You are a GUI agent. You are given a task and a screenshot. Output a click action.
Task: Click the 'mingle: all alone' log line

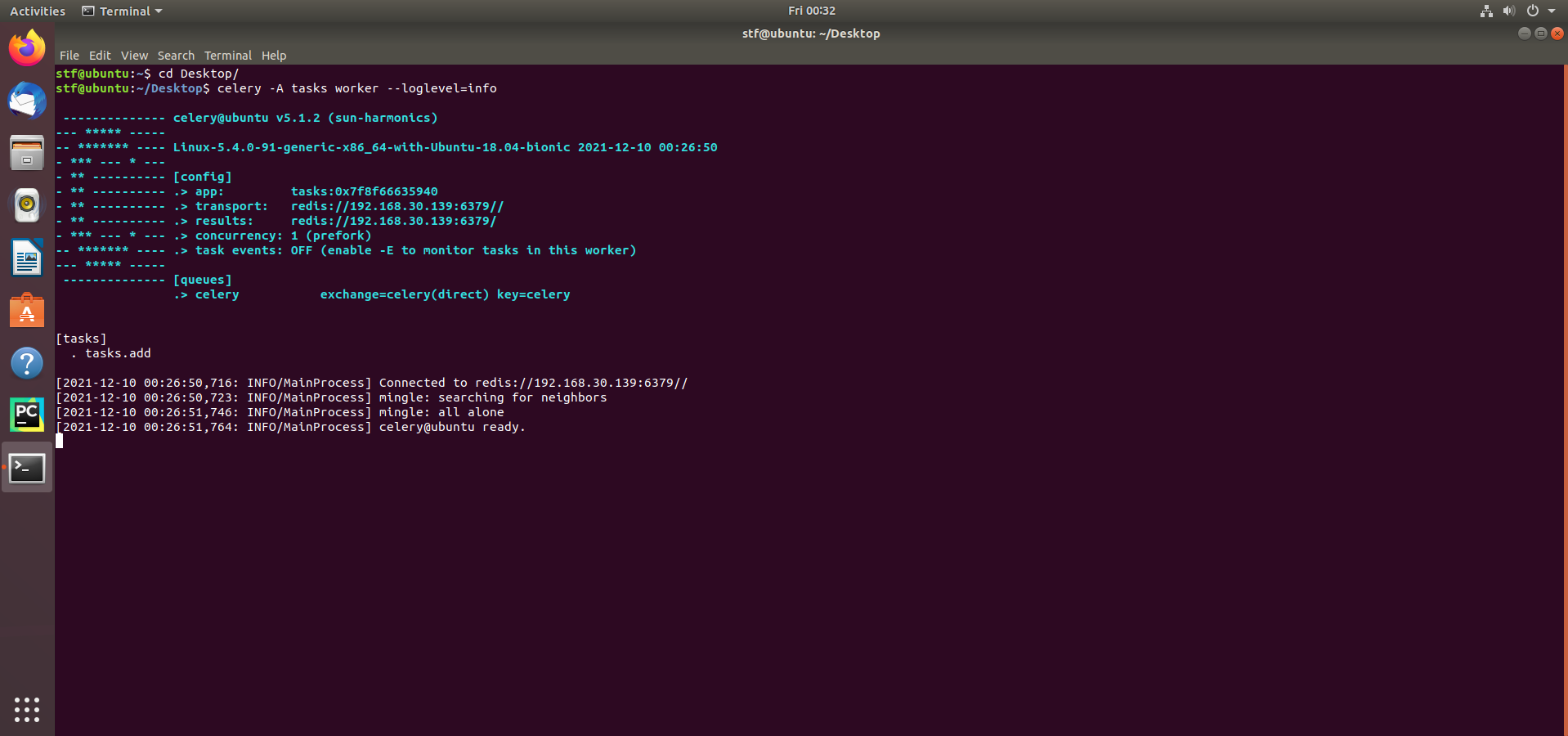coord(280,412)
